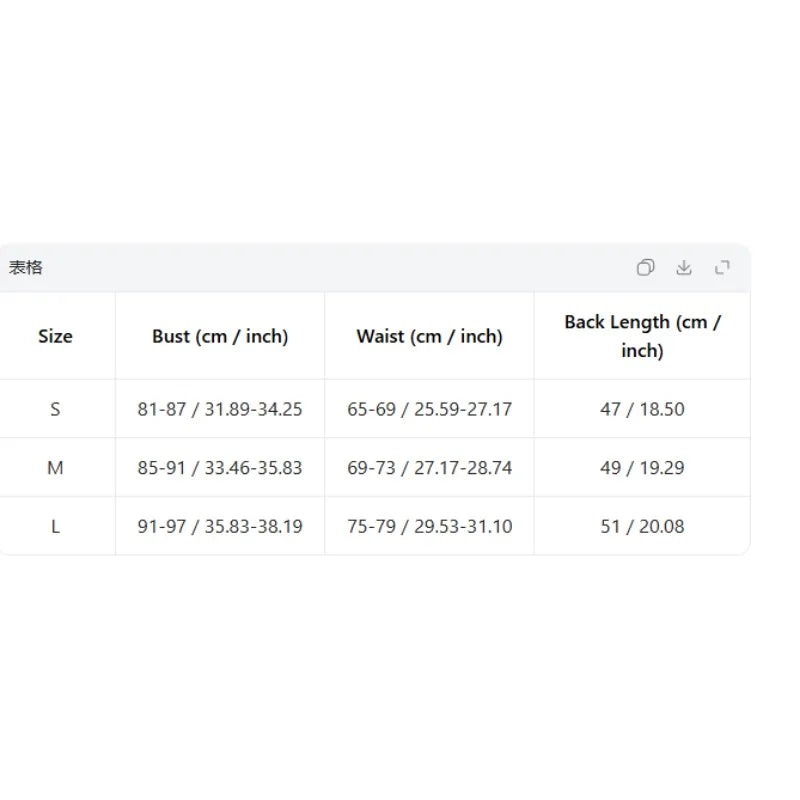
Task: Copy the table with the copy icon
Action: (x=645, y=267)
